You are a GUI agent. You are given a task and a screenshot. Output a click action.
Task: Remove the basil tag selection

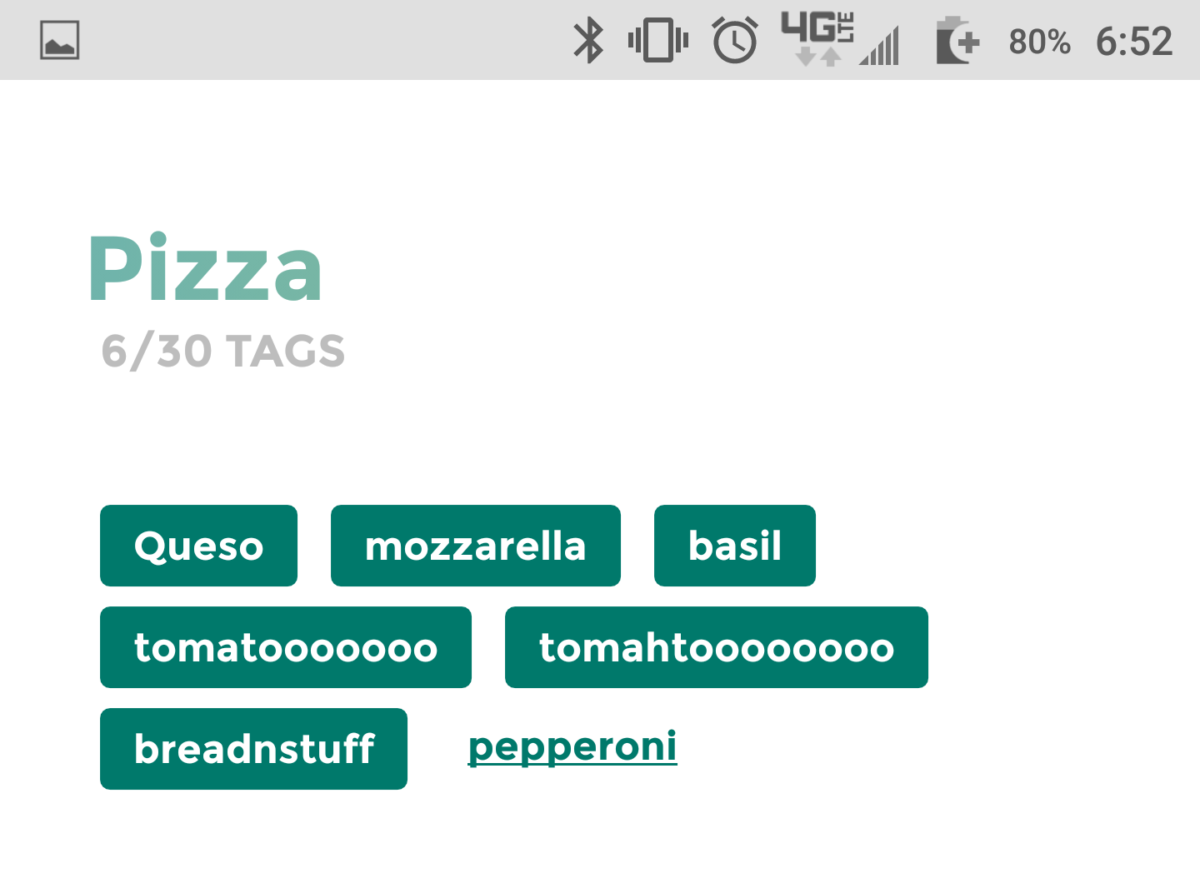coord(734,546)
